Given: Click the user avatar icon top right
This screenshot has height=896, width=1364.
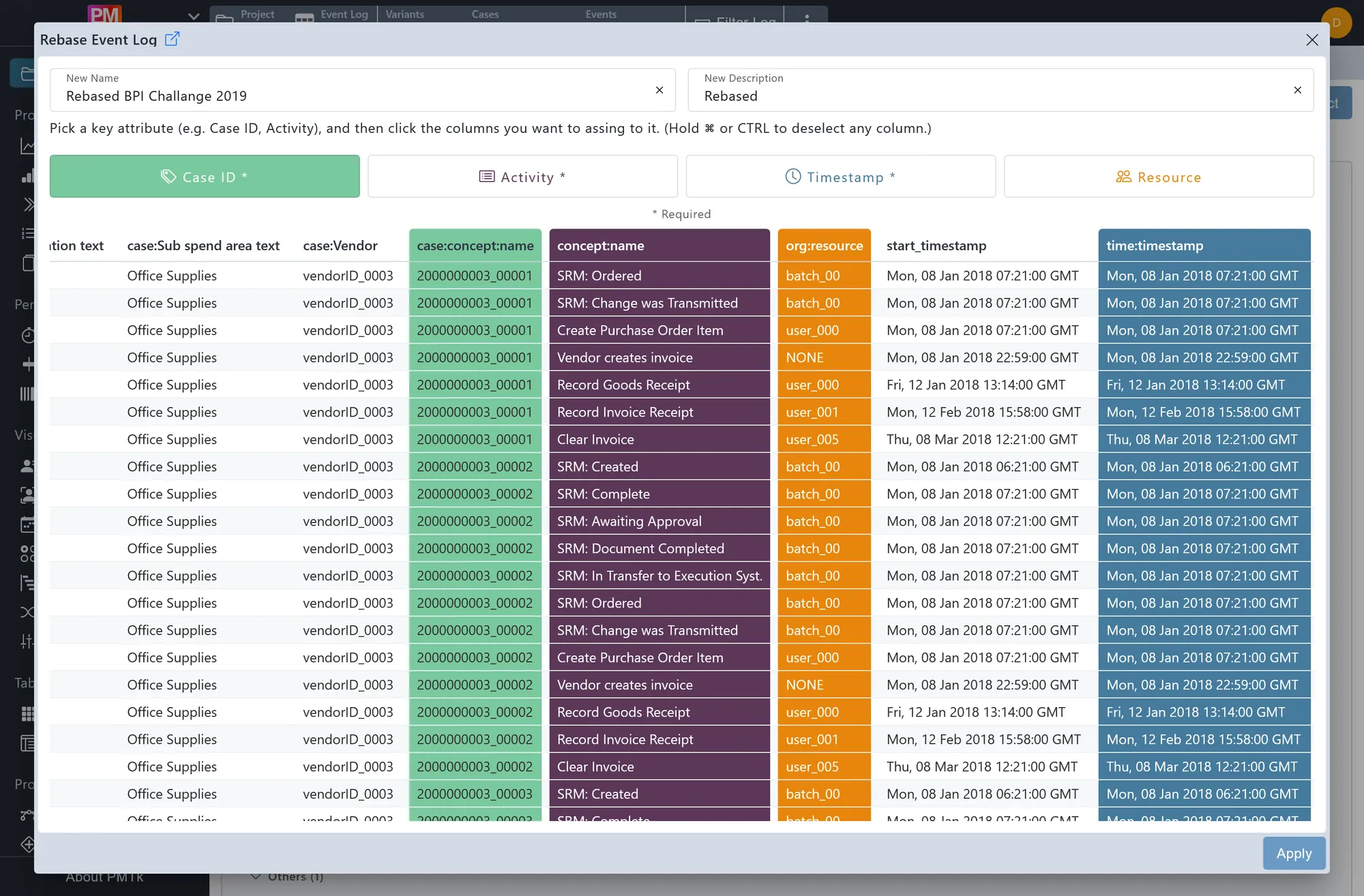Looking at the screenshot, I should point(1336,23).
